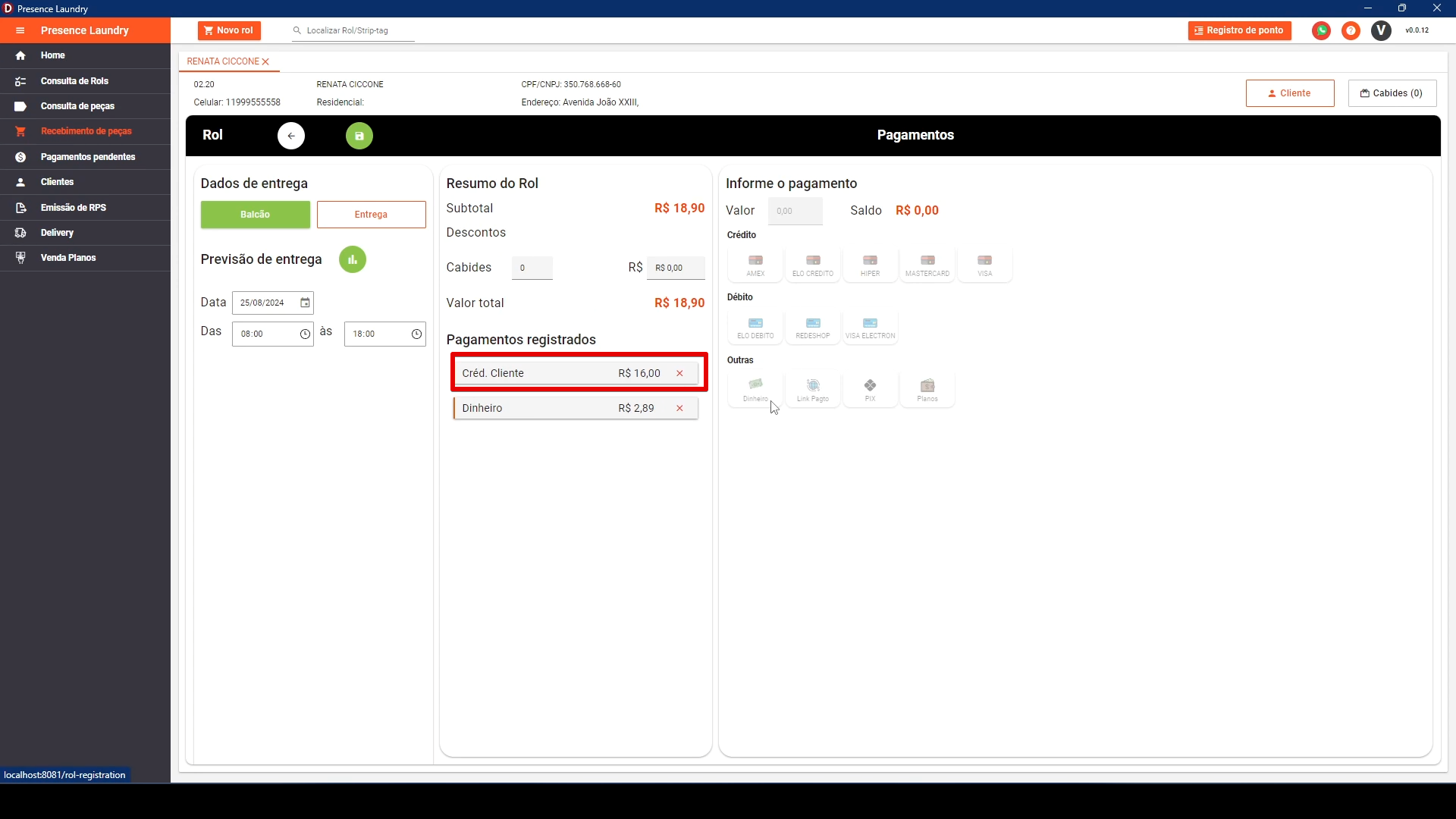Choose AMEX credit card
Image resolution: width=1456 pixels, height=819 pixels.
pyautogui.click(x=755, y=265)
